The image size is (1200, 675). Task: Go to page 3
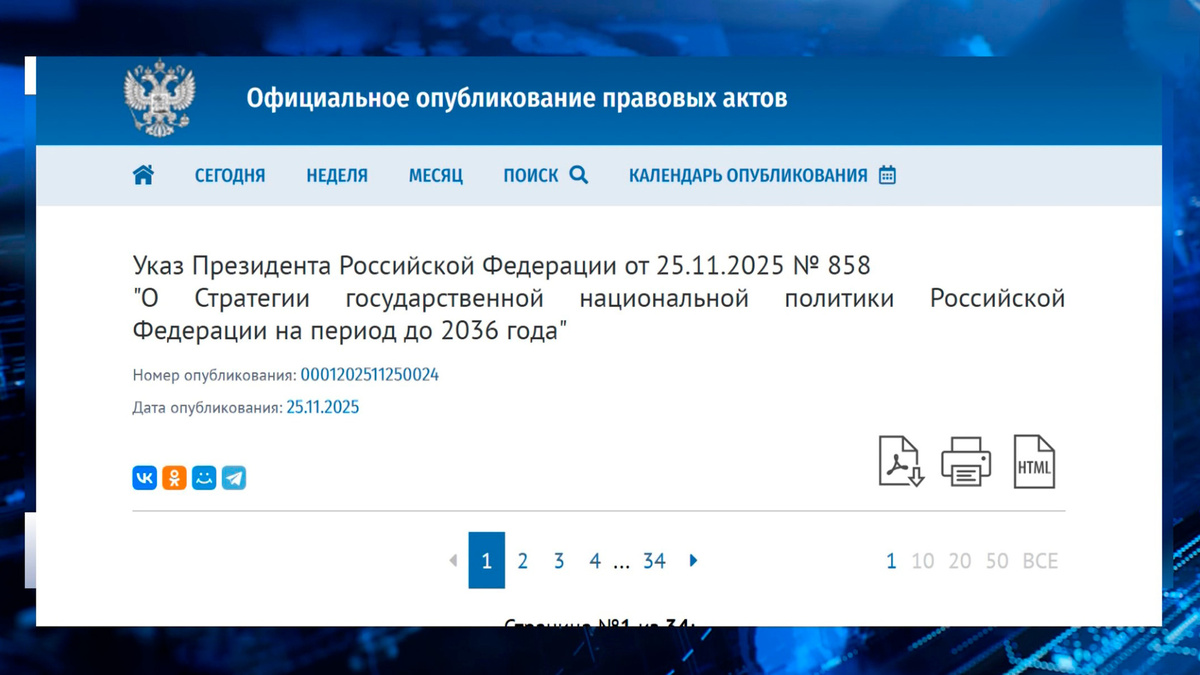559,561
